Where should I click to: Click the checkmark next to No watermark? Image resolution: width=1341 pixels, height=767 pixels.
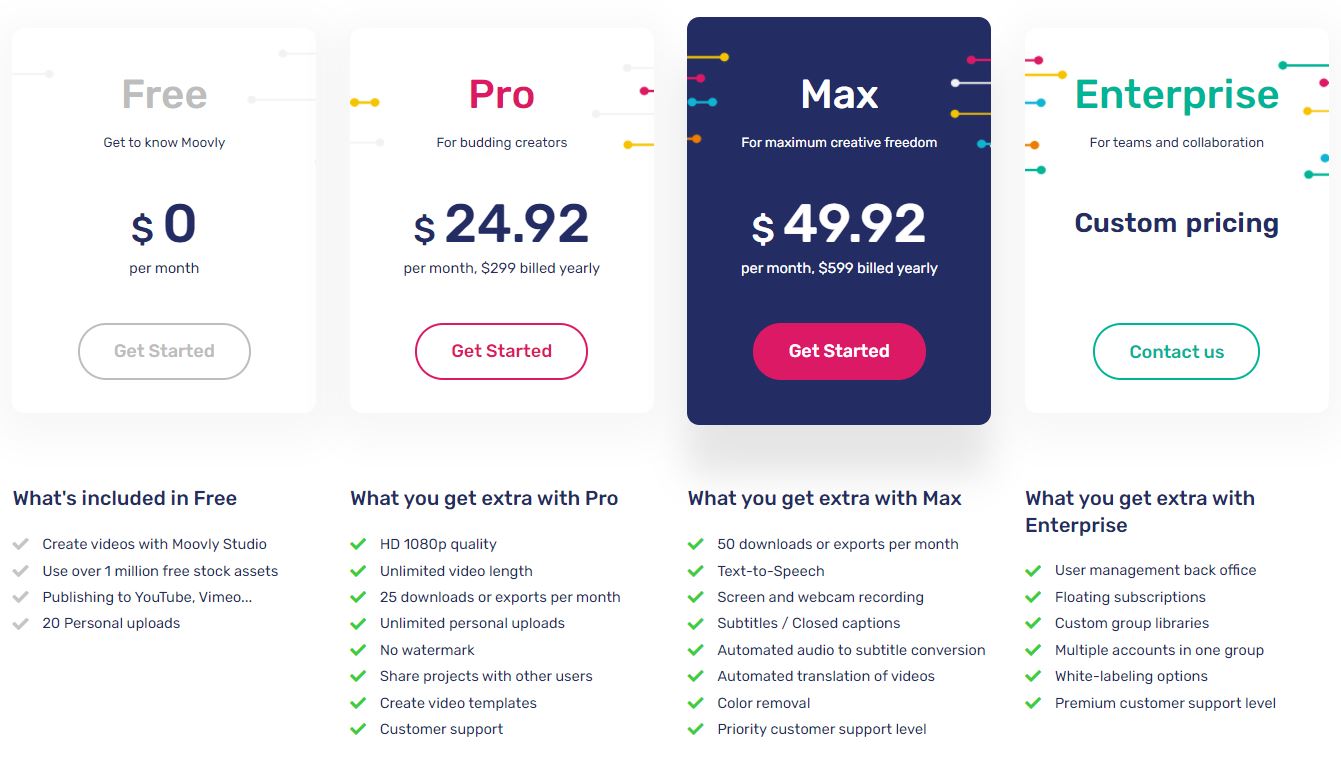358,650
